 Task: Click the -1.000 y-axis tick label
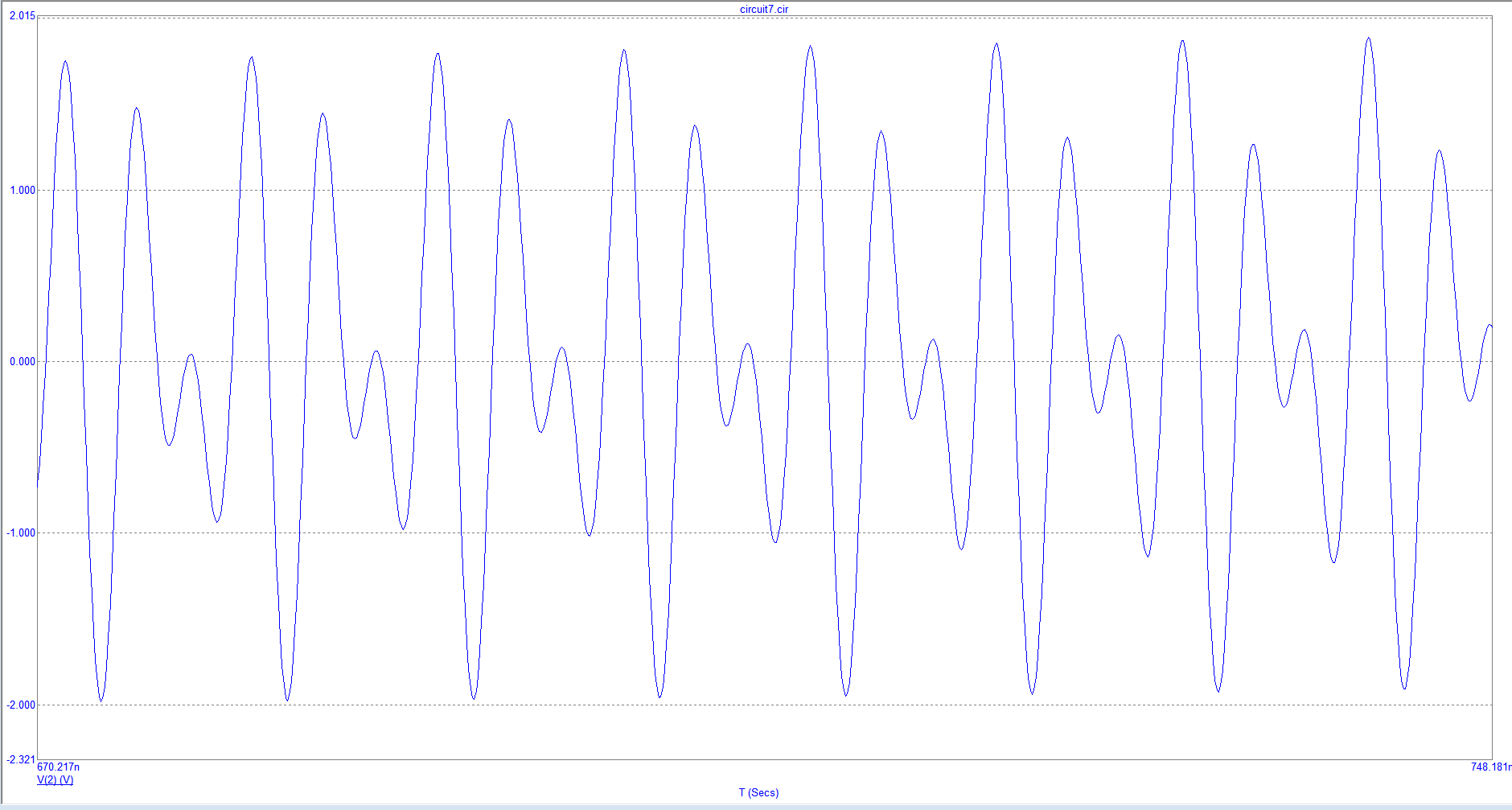21,532
